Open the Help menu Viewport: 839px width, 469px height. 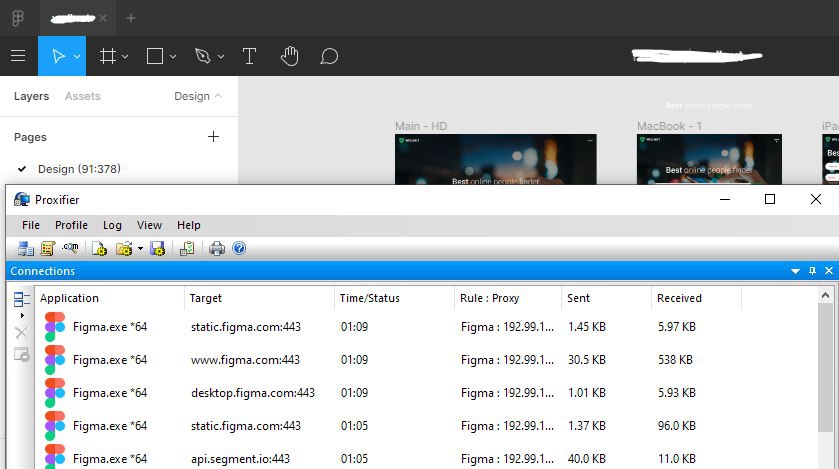189,225
